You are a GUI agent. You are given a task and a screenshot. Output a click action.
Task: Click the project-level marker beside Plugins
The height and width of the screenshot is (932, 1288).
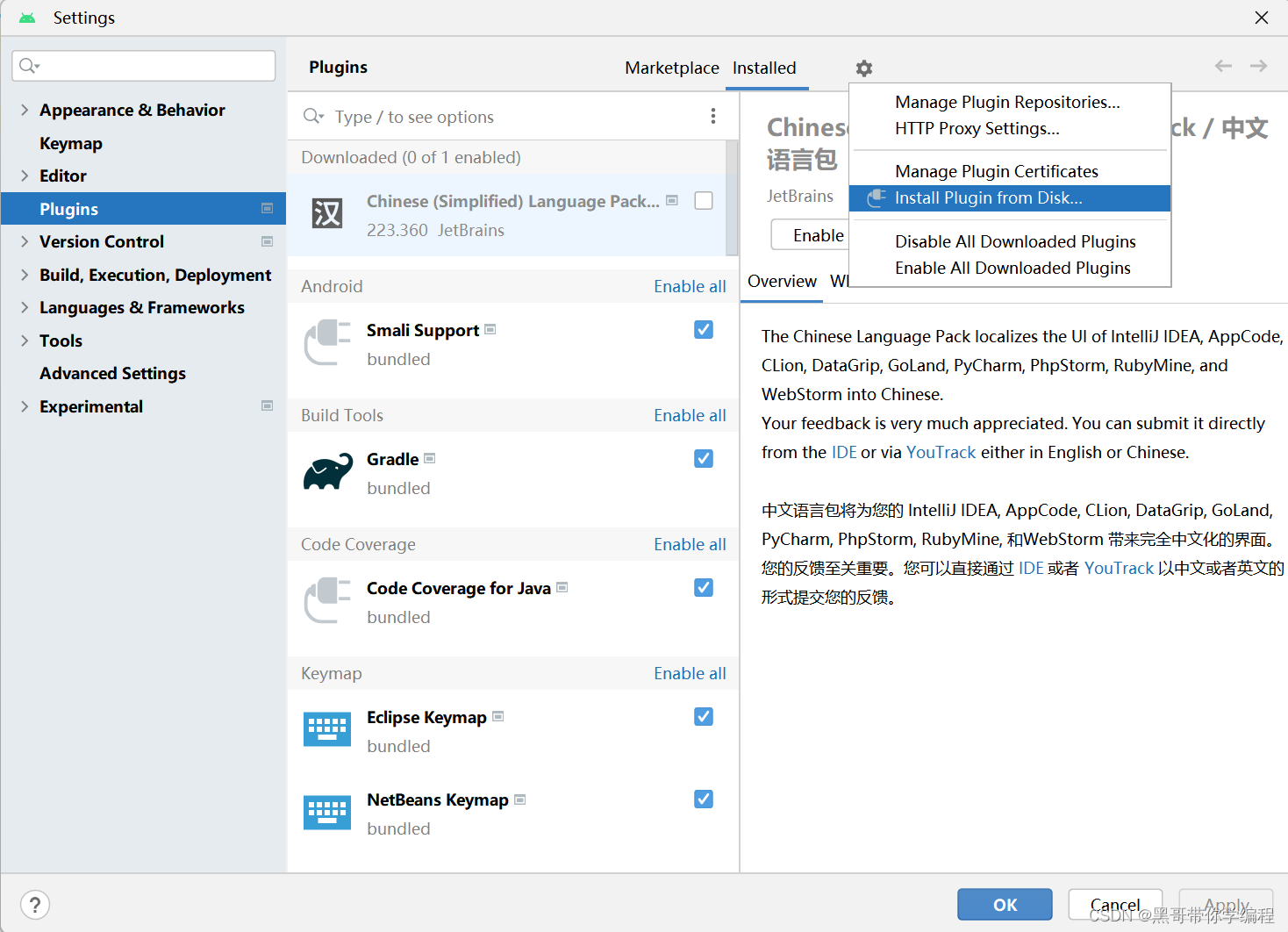[x=268, y=208]
